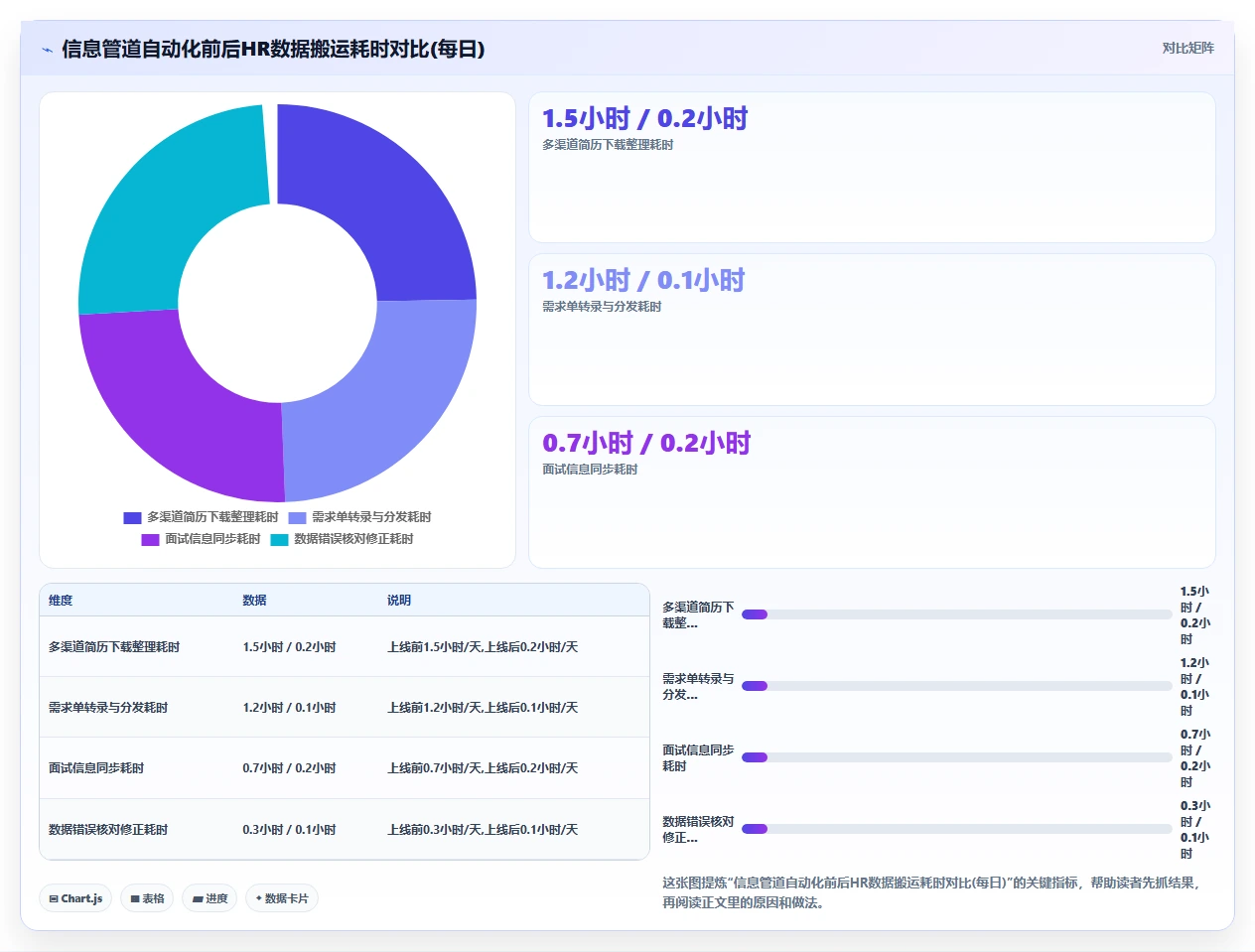Screen dimensions: 1255x952
Task: Open the 1.5小时 / 0.2小时 data card
Action: pyautogui.click(x=872, y=167)
